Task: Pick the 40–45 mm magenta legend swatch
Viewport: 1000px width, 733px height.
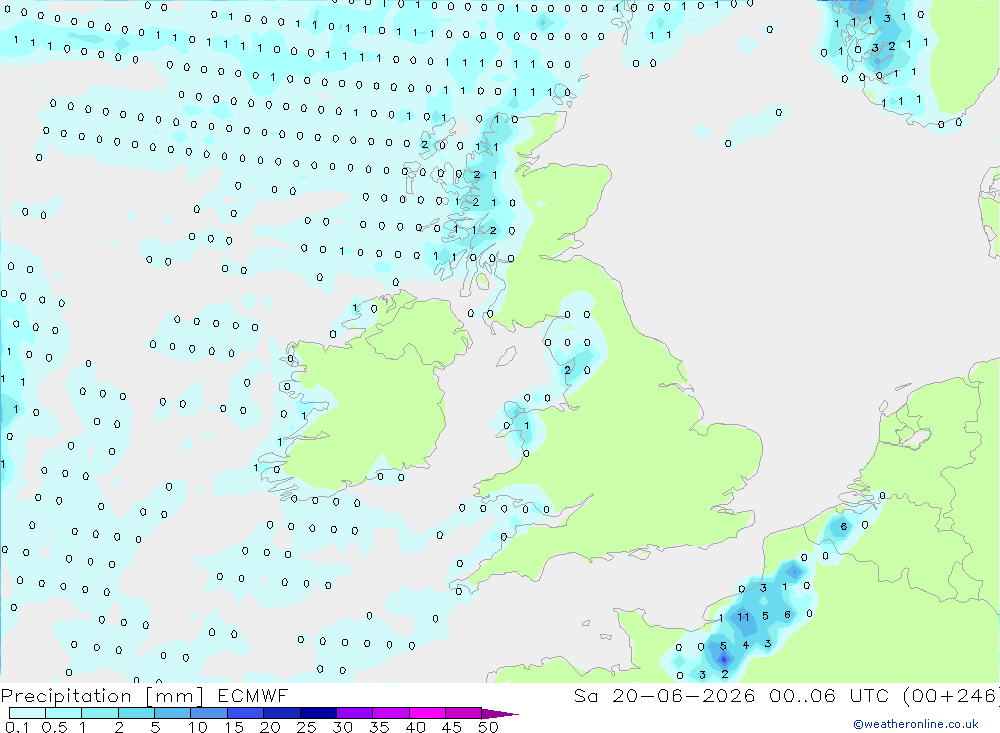Action: [x=427, y=713]
